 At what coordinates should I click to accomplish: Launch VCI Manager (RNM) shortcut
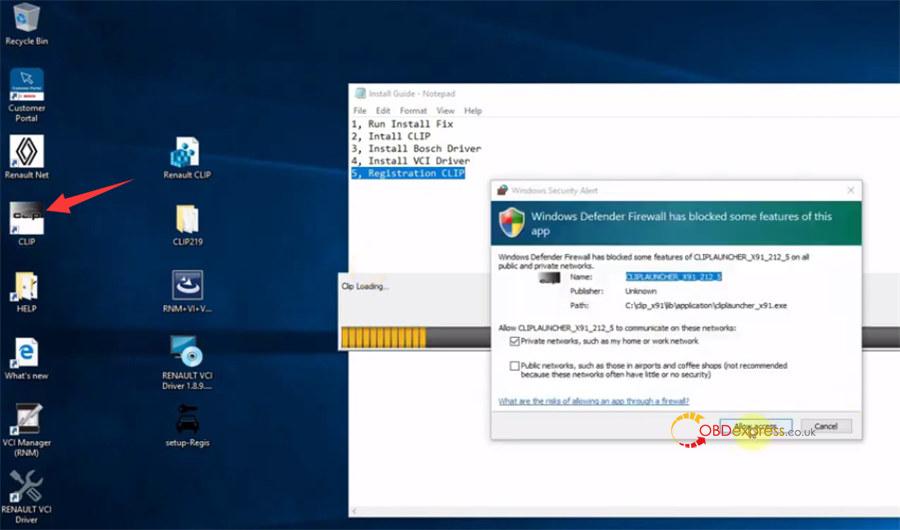[26, 431]
